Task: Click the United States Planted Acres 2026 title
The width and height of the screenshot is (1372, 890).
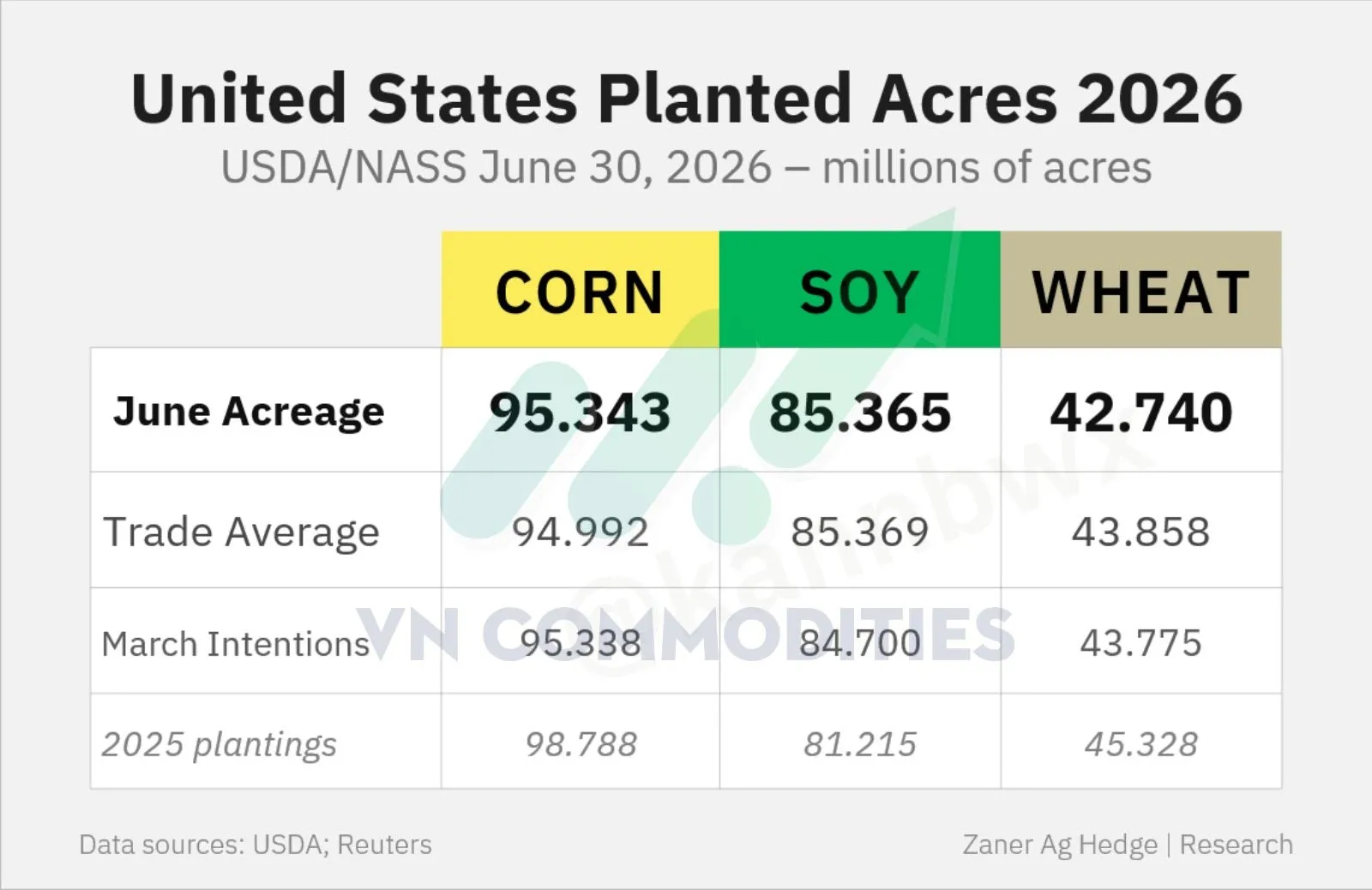Action: pos(687,99)
